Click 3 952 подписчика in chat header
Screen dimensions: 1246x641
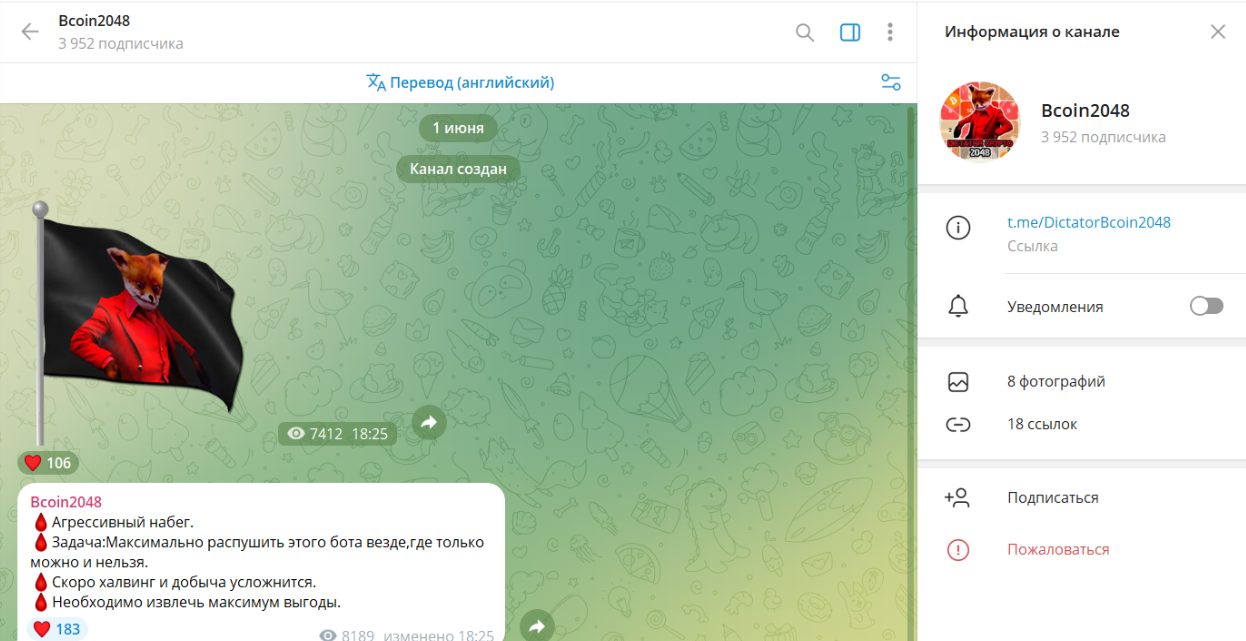tap(121, 44)
